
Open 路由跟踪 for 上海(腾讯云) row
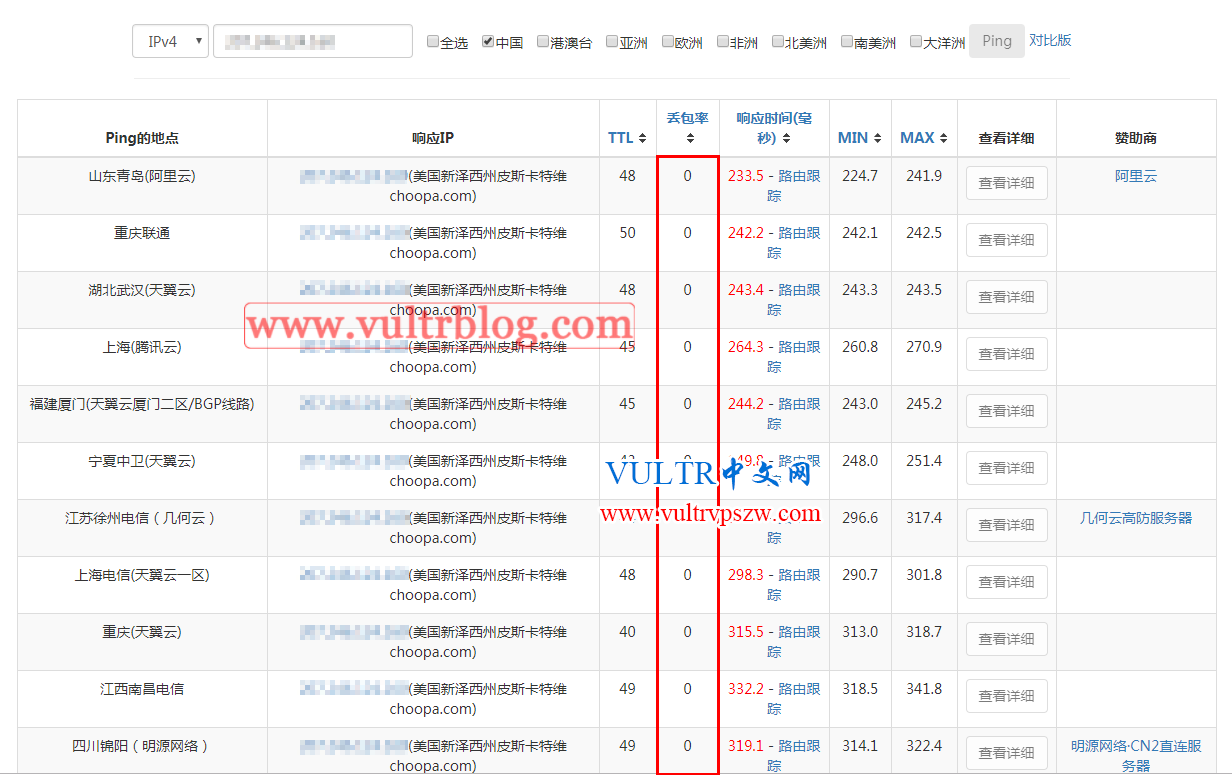click(x=799, y=347)
